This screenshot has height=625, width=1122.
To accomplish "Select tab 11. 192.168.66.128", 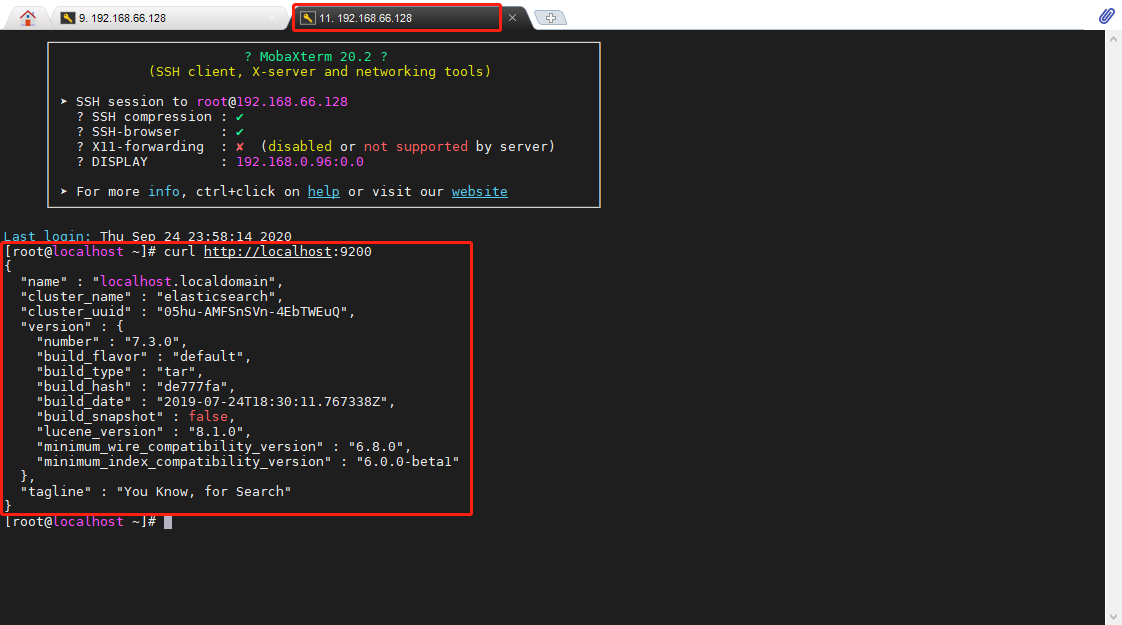I will (x=396, y=18).
